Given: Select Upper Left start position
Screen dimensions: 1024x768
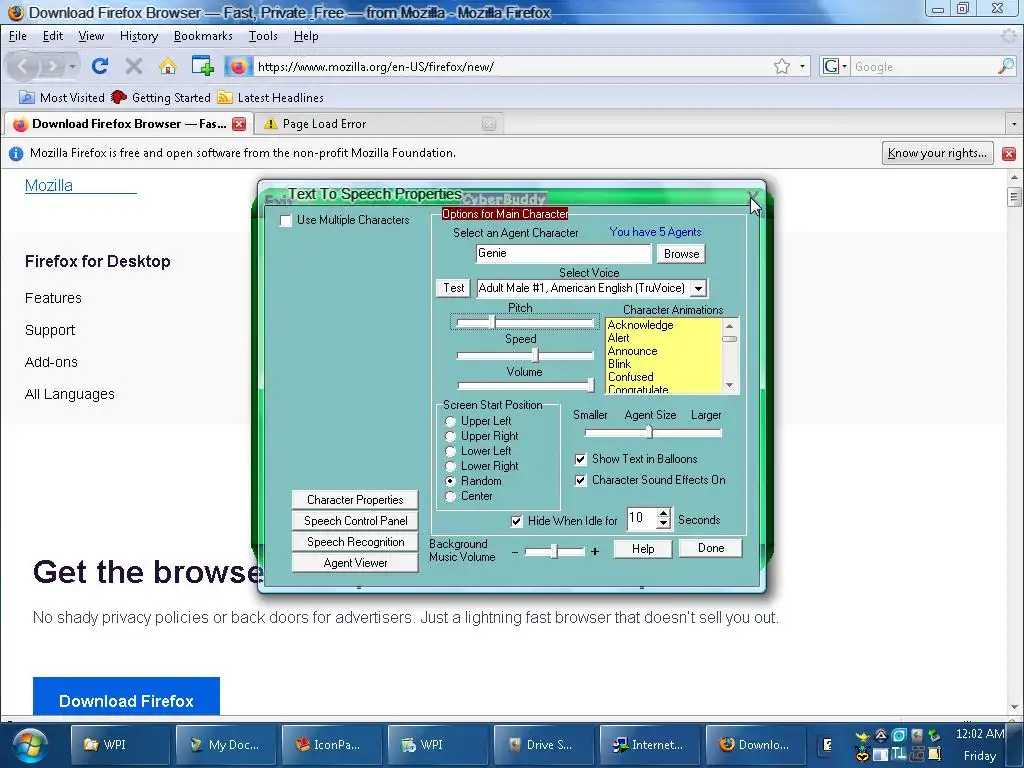Looking at the screenshot, I should (x=450, y=421).
